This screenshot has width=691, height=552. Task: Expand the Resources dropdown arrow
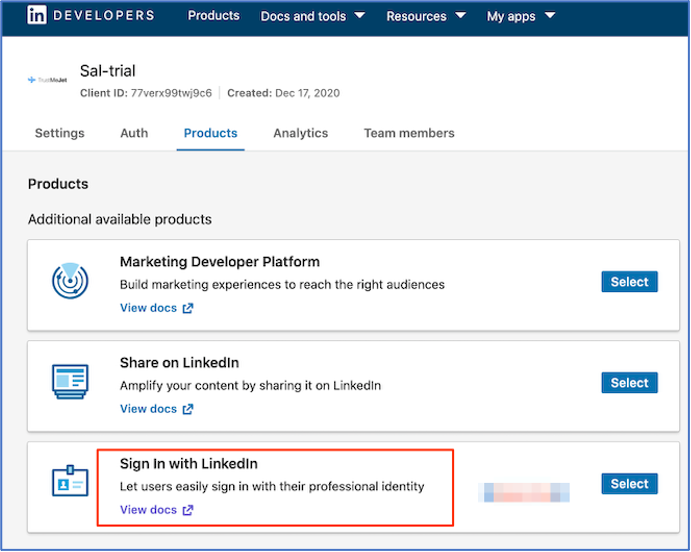[461, 15]
